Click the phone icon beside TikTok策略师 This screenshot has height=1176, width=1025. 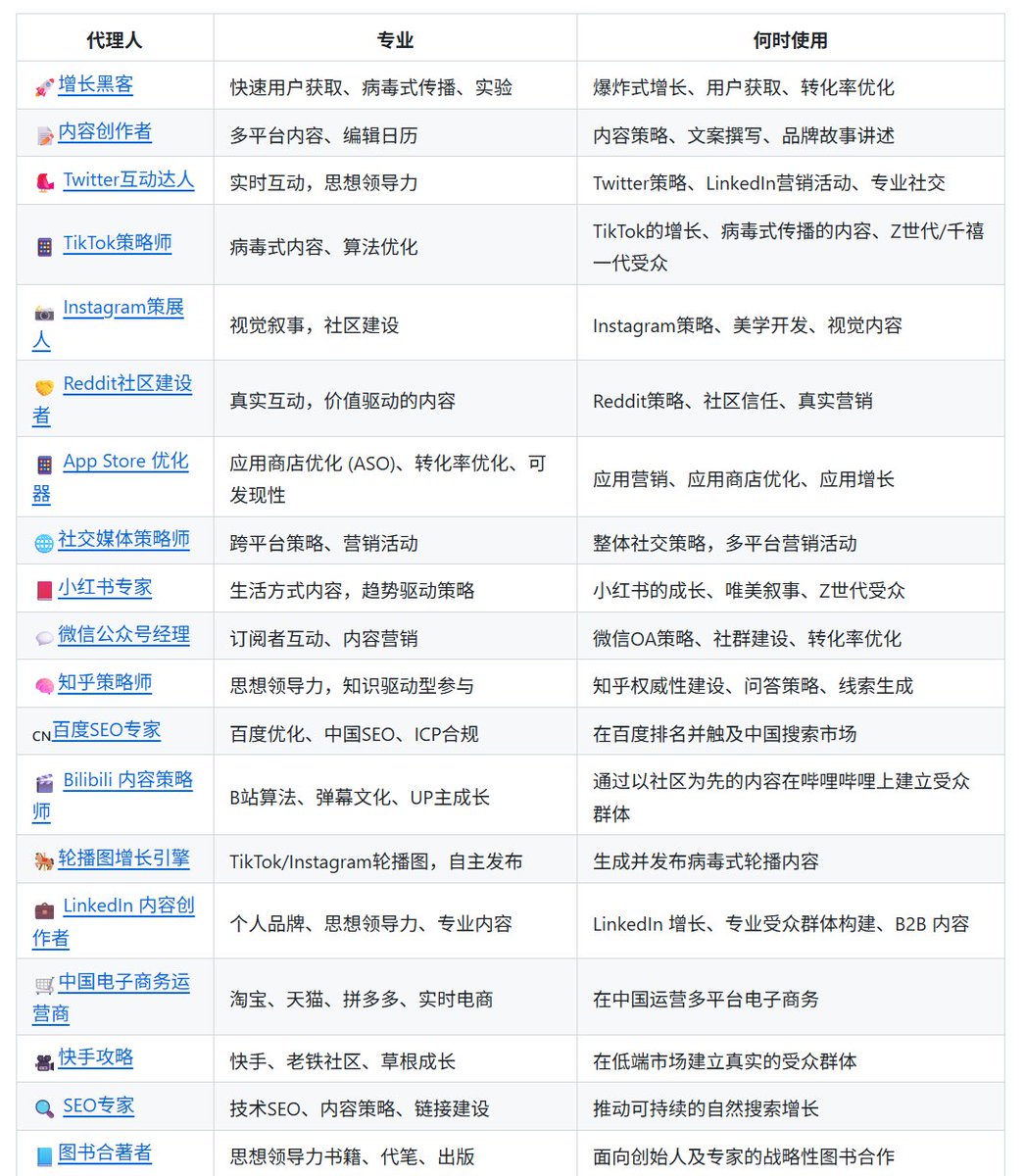click(x=44, y=246)
